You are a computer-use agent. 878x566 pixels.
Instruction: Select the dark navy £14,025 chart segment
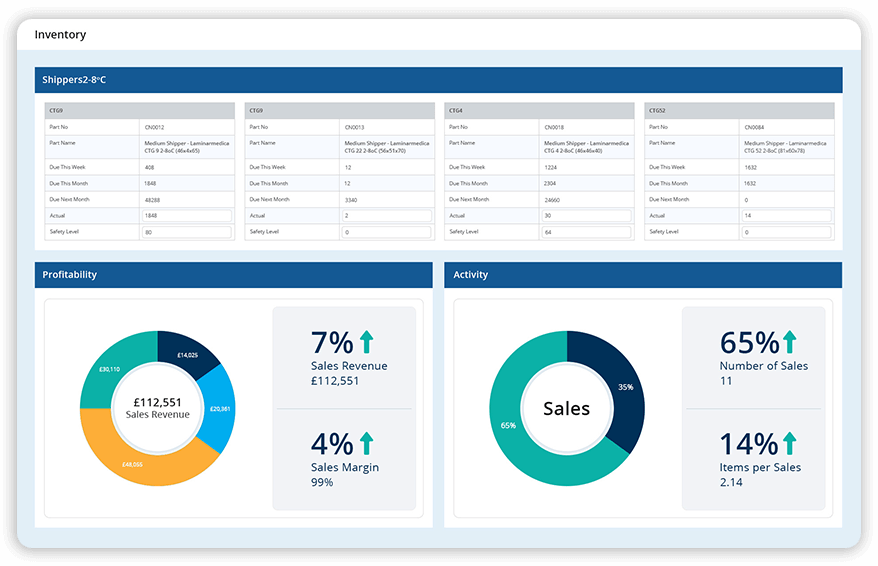[x=187, y=354]
